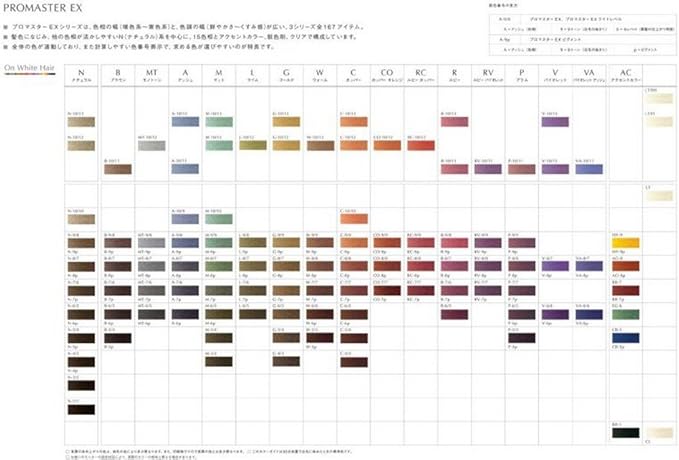Click the CO copper orange column header

387,75
